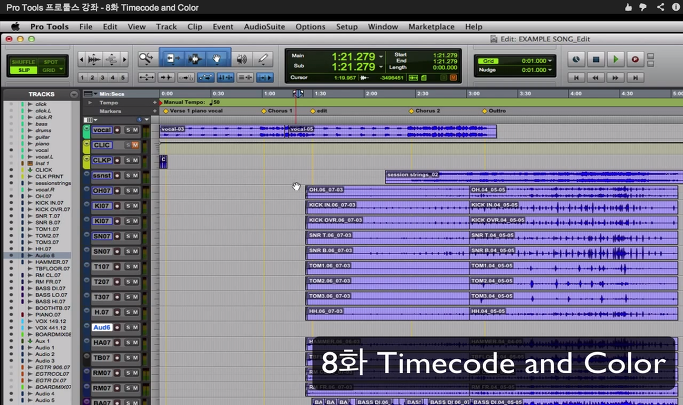This screenshot has height=405, width=683.
Task: Open the Track menu
Action: 166,27
